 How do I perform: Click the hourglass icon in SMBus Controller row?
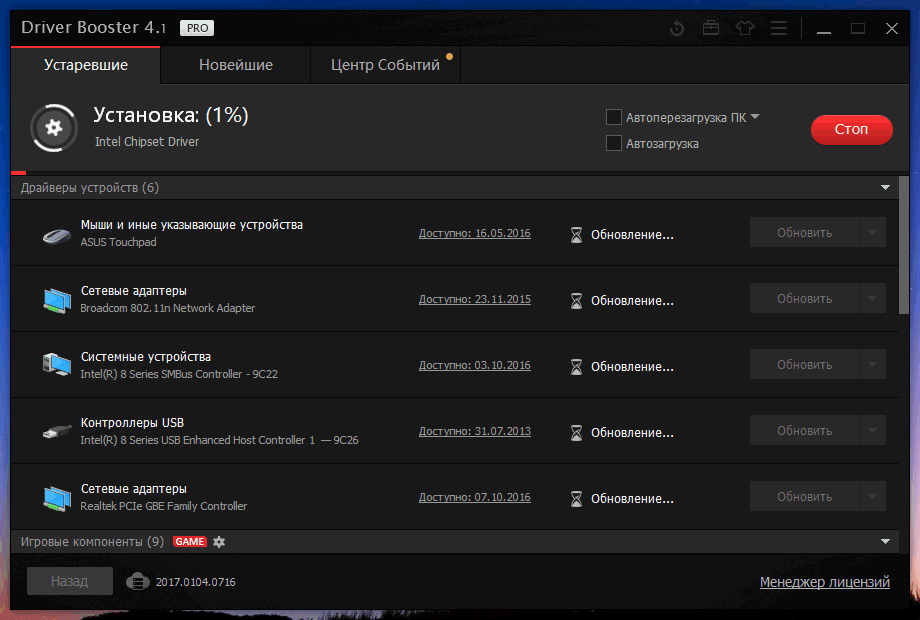pos(576,367)
